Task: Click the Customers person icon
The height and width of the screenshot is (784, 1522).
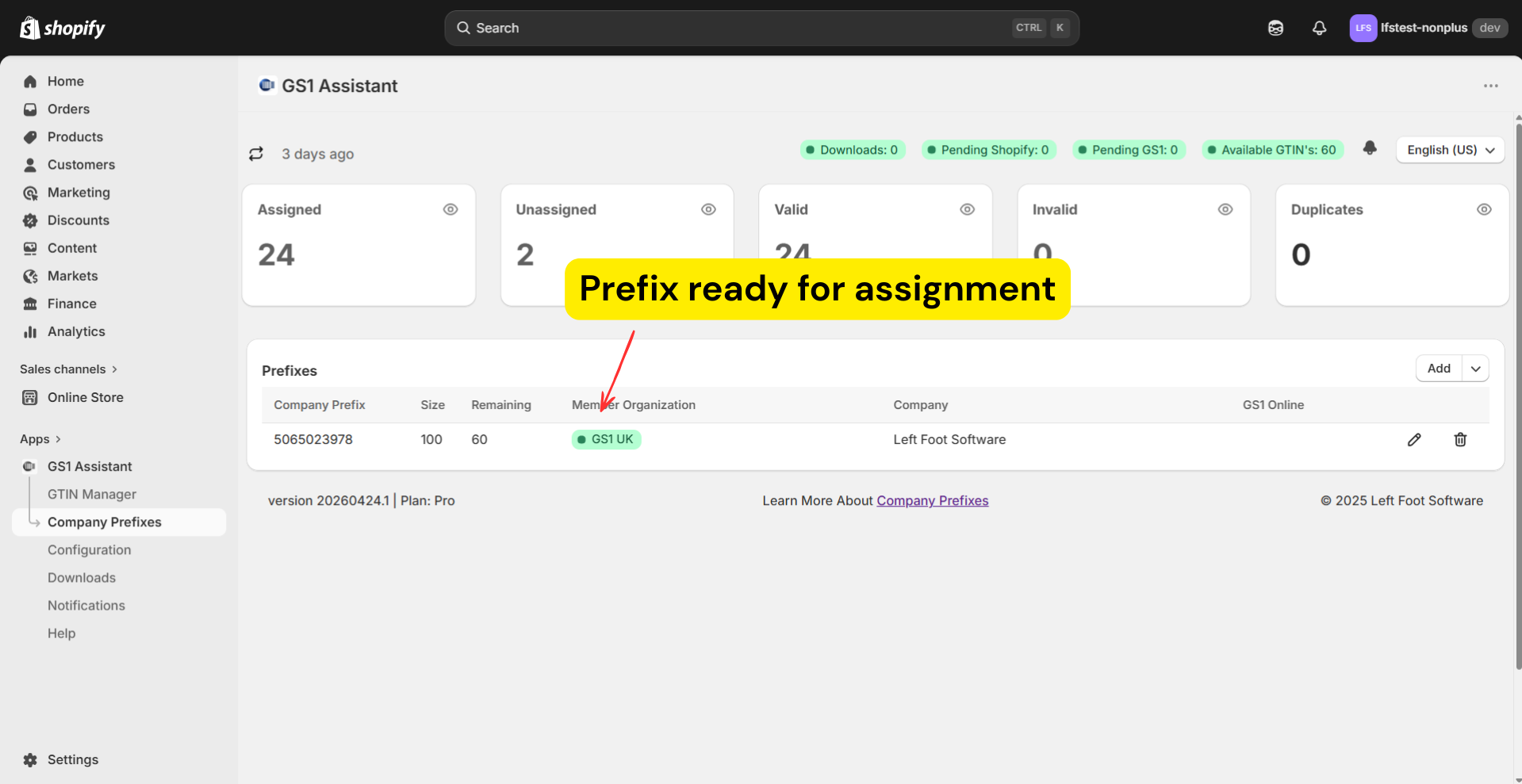Action: coord(30,164)
